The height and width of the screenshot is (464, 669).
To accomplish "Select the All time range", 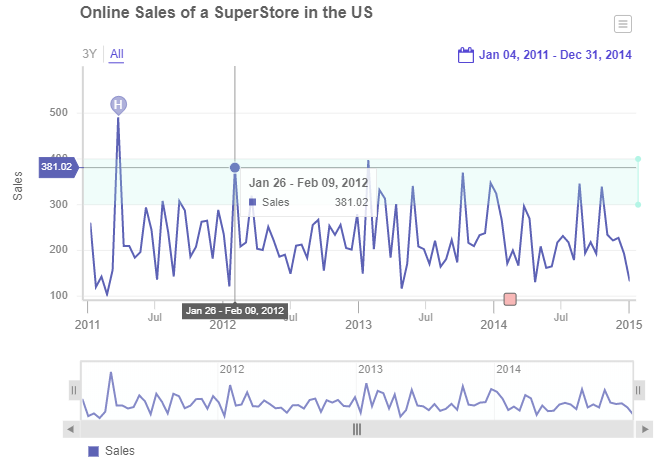I will pyautogui.click(x=117, y=54).
